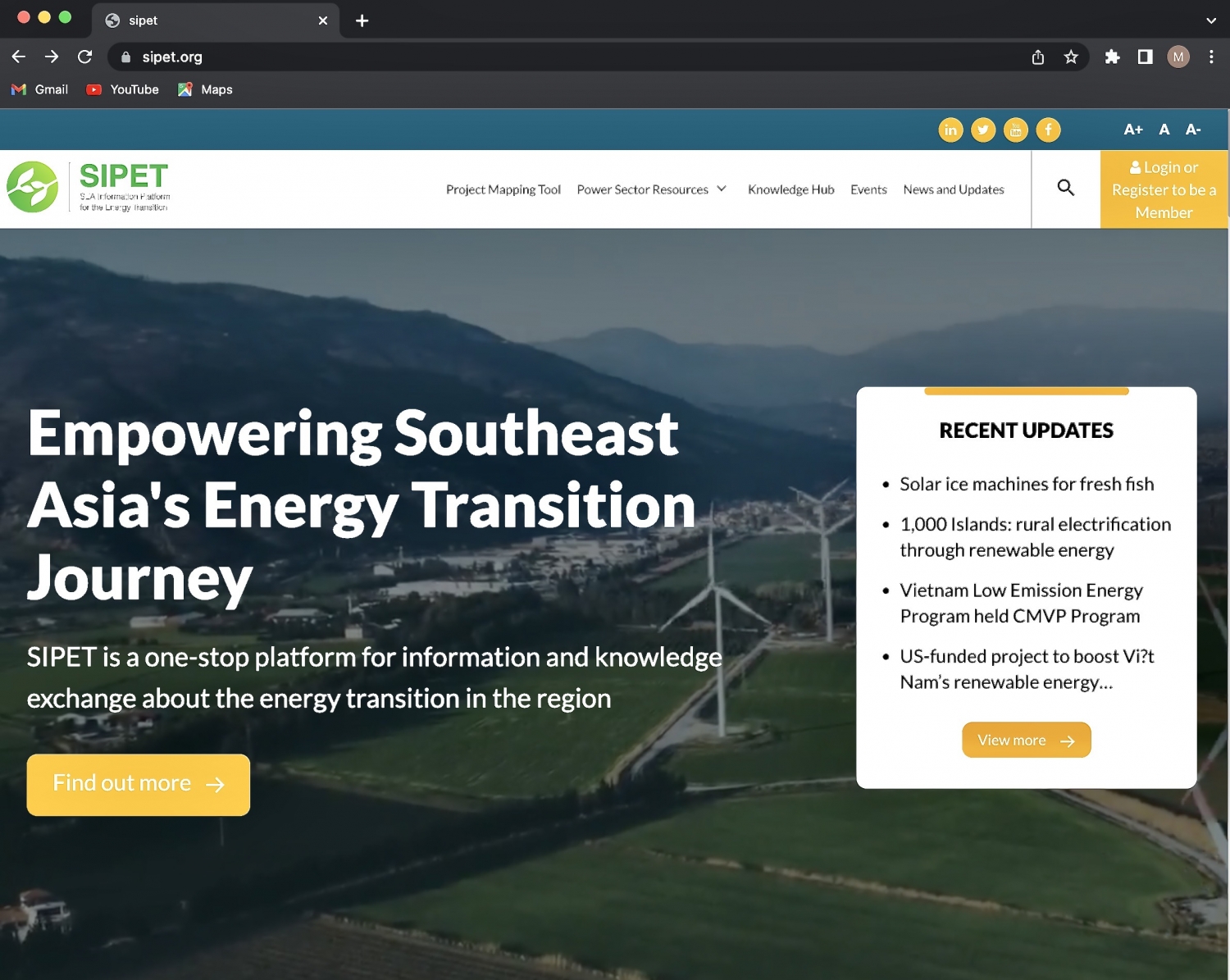Open the browser Extensions puzzle icon

[x=1112, y=57]
